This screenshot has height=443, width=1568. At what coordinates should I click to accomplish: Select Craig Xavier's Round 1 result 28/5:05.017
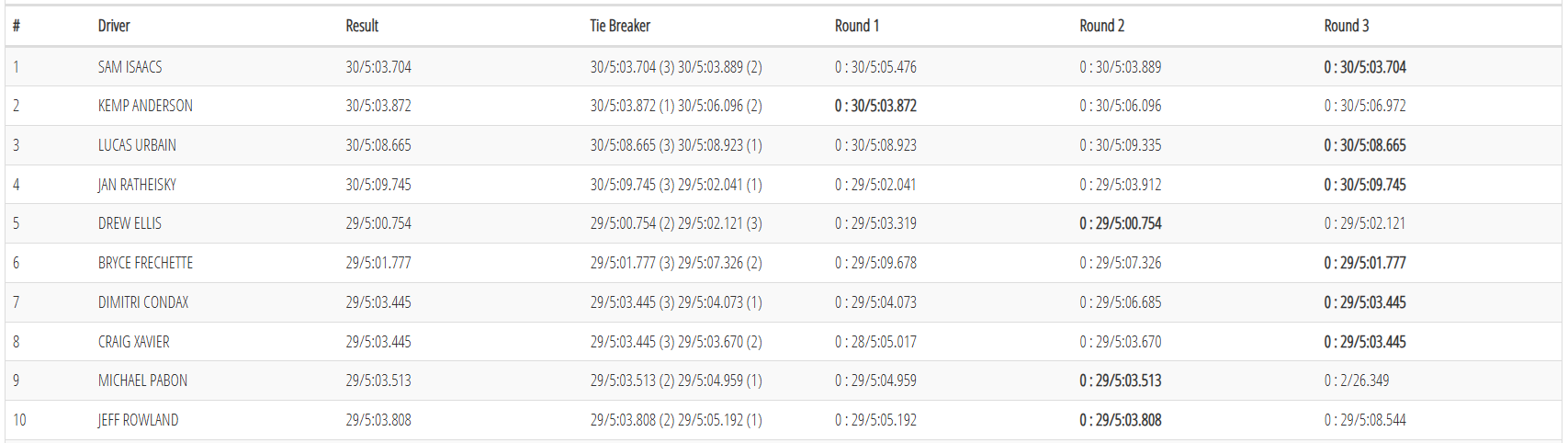[875, 342]
